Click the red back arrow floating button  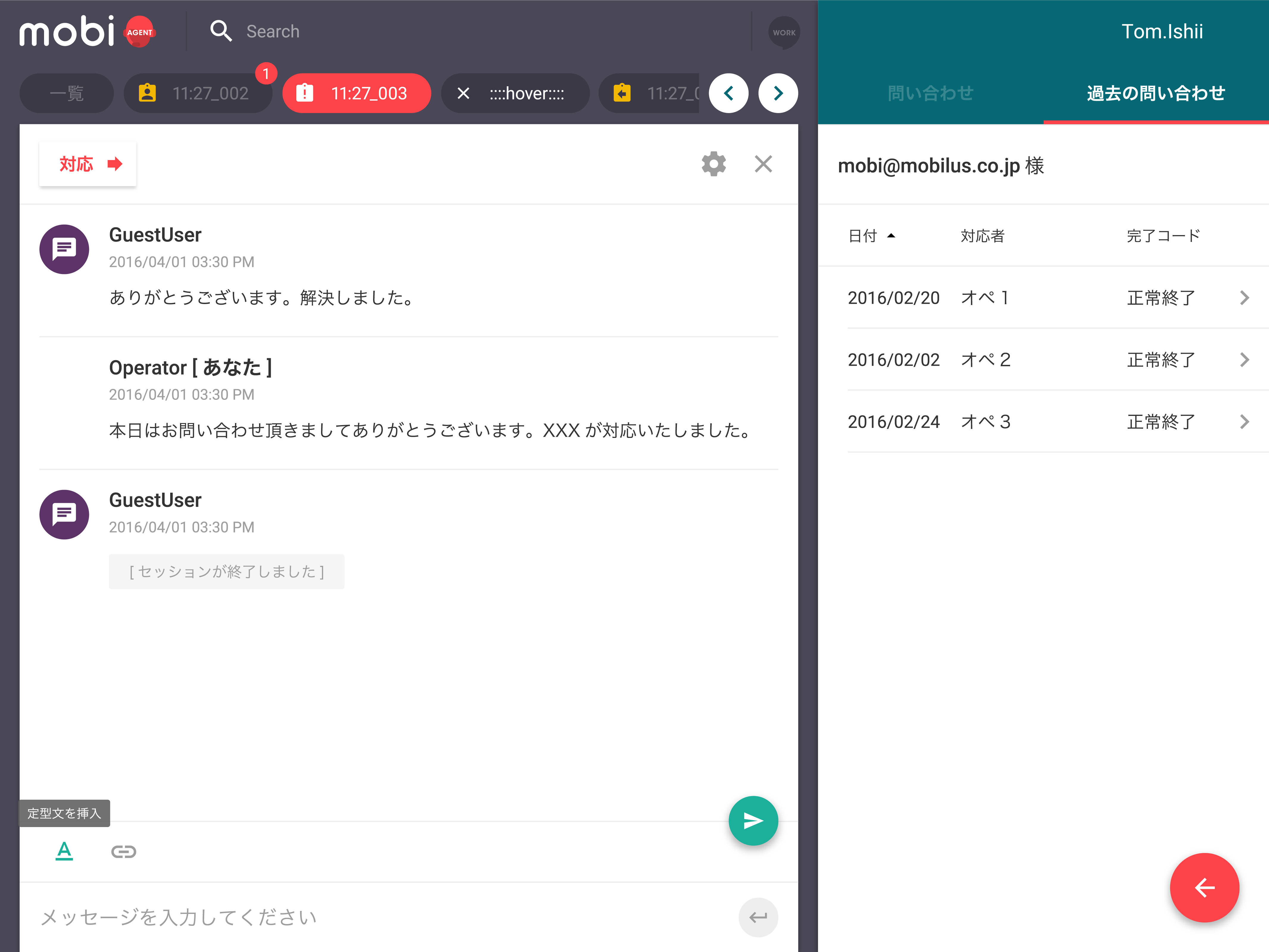pyautogui.click(x=1205, y=888)
